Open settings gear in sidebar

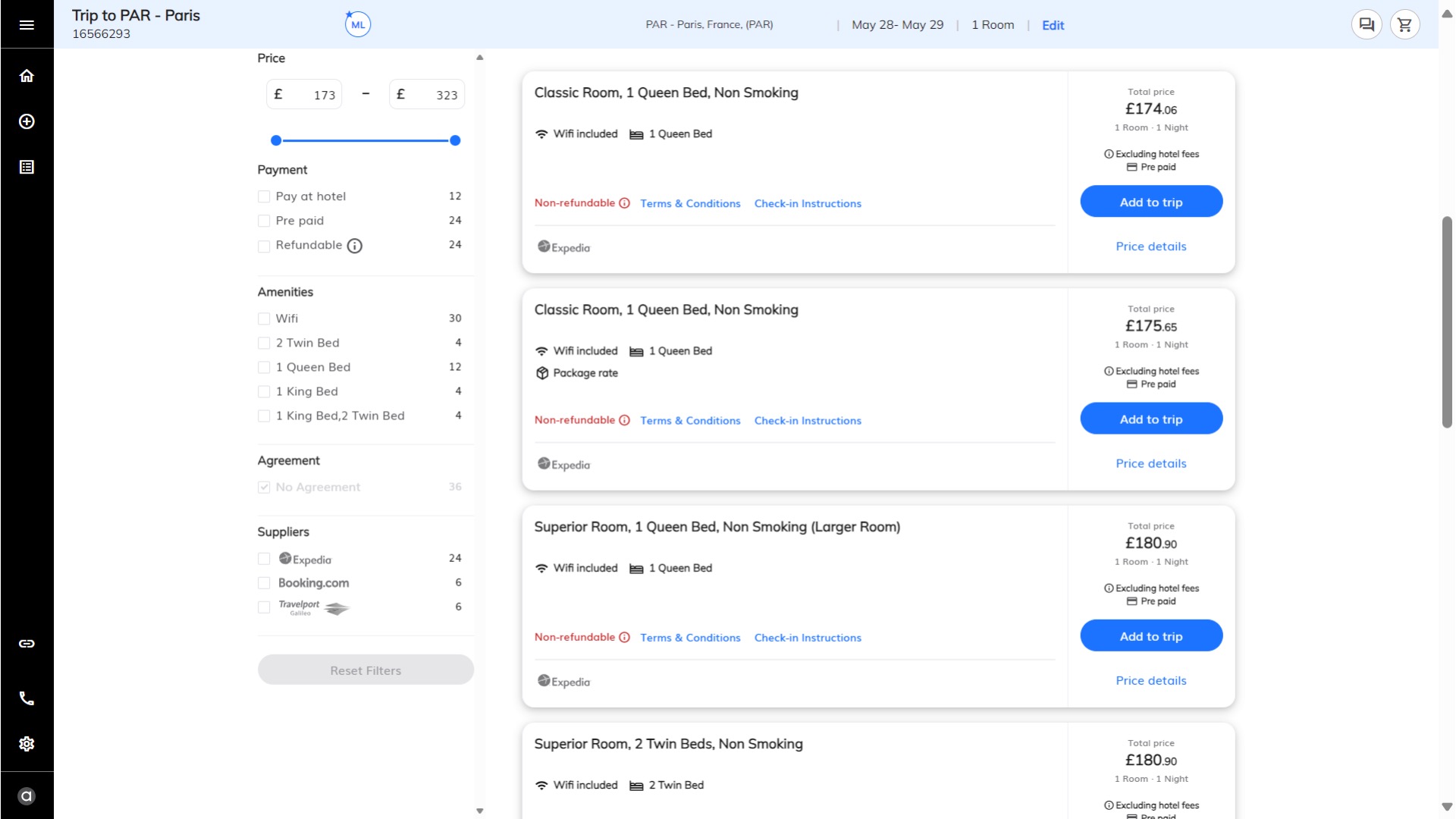point(27,744)
